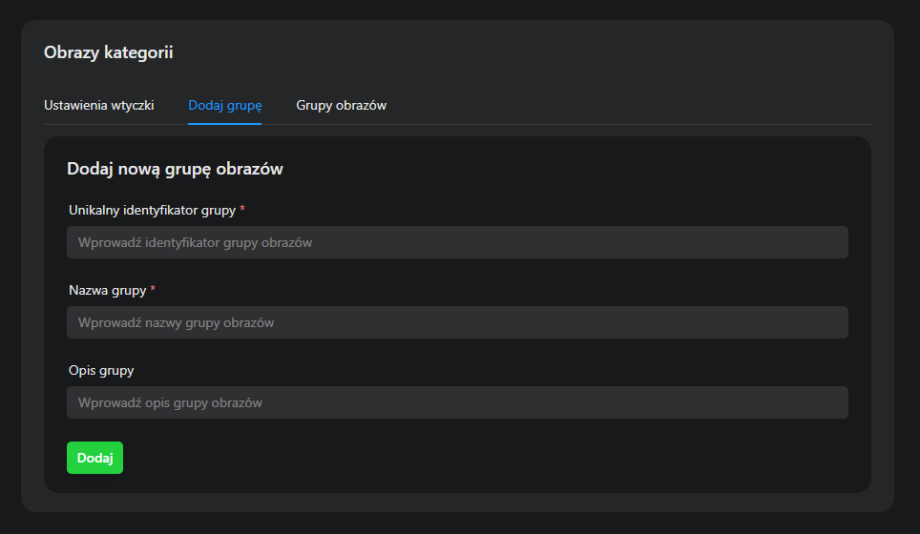Click the 'Unikalny identyfikator grupy' label

pyautogui.click(x=152, y=210)
